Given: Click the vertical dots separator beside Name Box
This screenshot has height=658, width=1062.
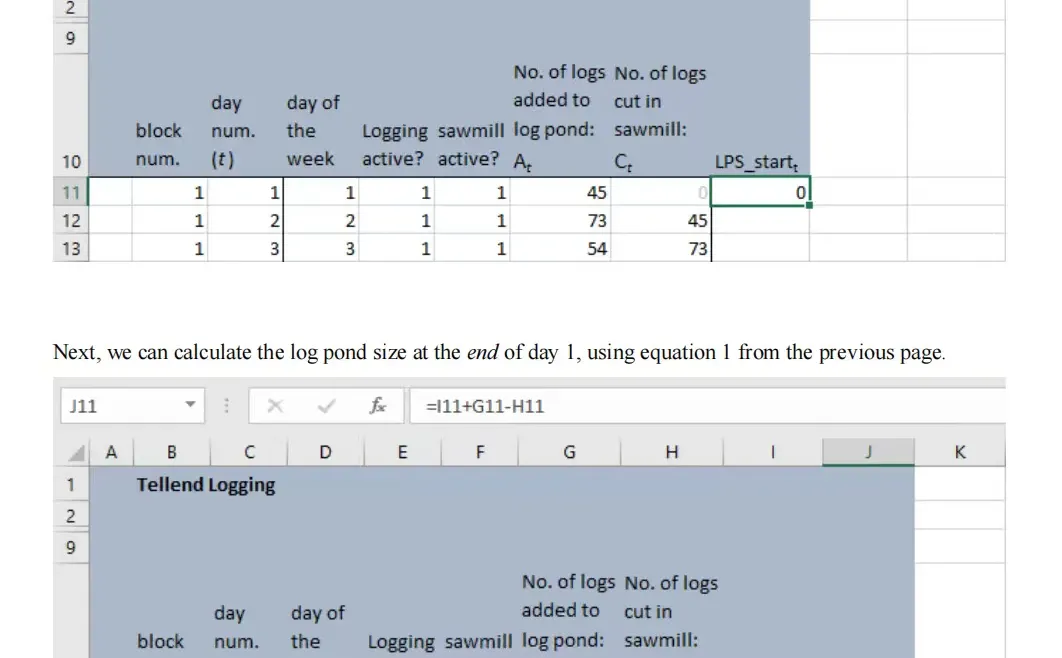Looking at the screenshot, I should (226, 405).
